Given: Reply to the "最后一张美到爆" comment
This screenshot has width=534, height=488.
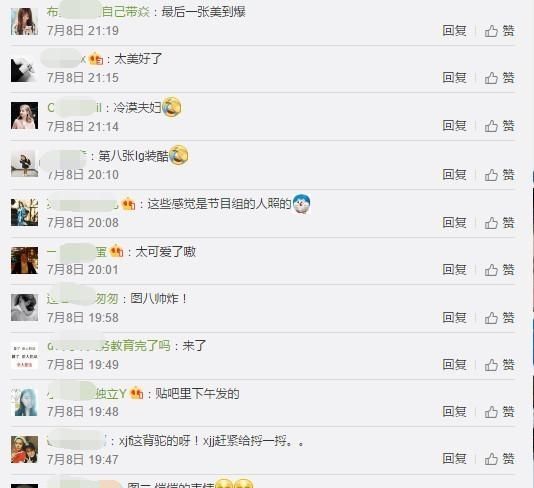Looking at the screenshot, I should click(454, 31).
